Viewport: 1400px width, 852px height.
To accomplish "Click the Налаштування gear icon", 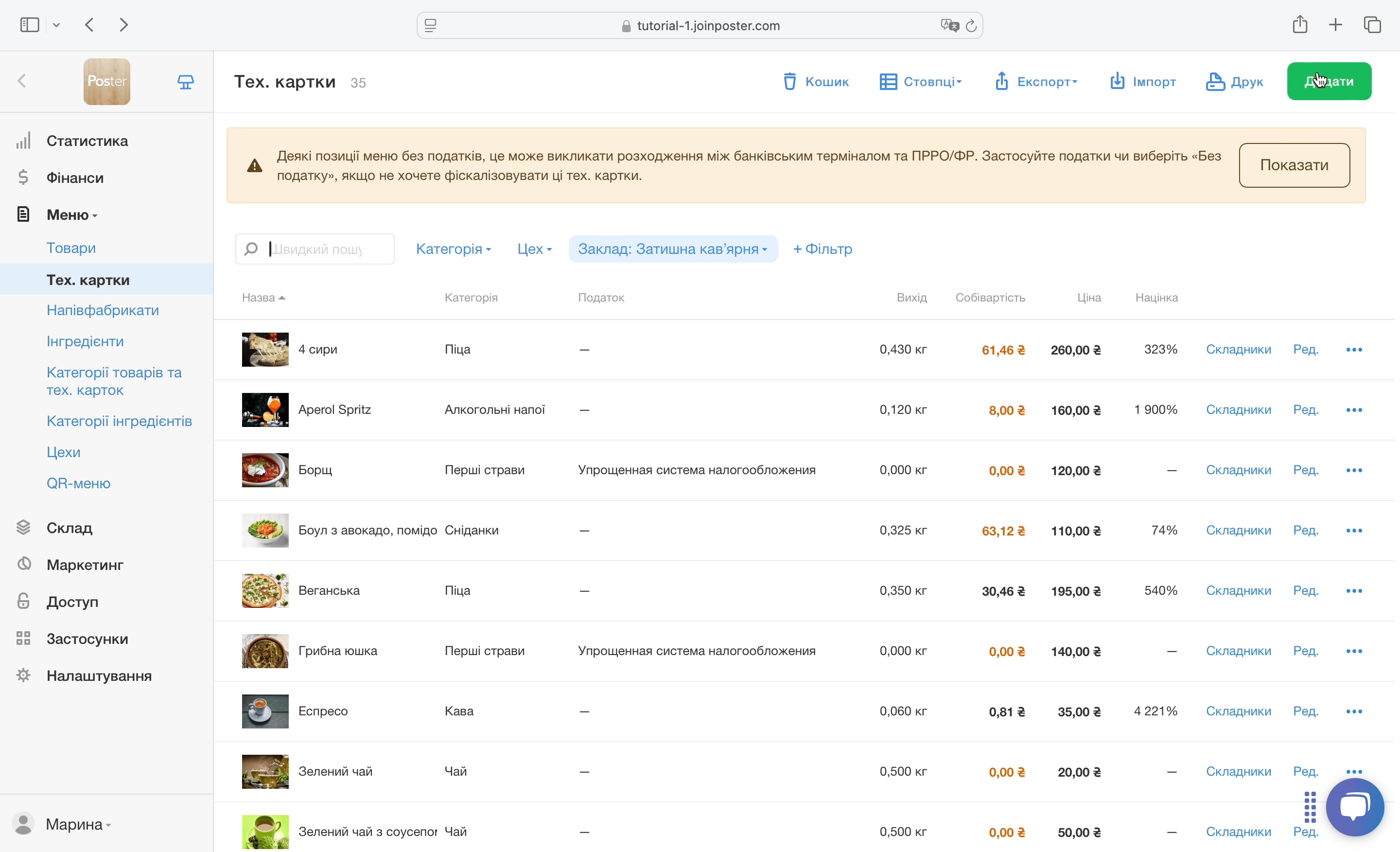I will point(23,675).
